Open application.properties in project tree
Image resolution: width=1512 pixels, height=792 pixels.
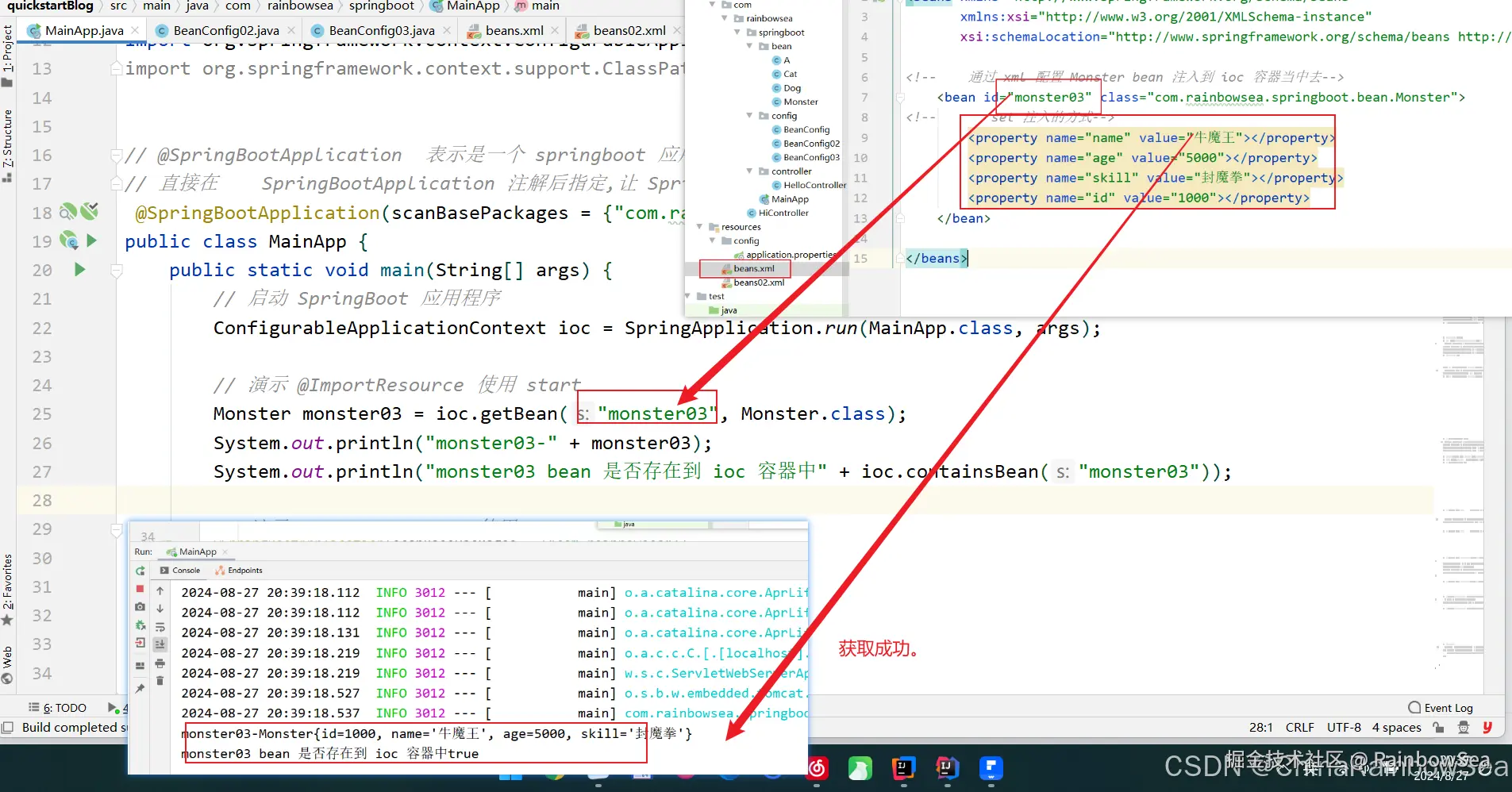pos(786,255)
